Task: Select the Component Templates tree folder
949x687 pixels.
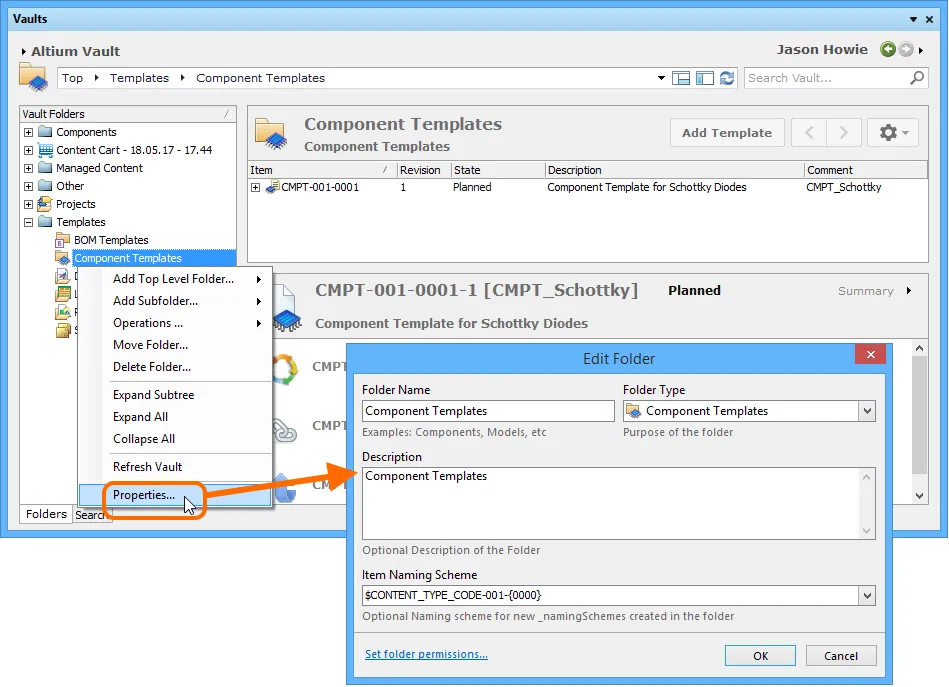Action: (x=128, y=258)
